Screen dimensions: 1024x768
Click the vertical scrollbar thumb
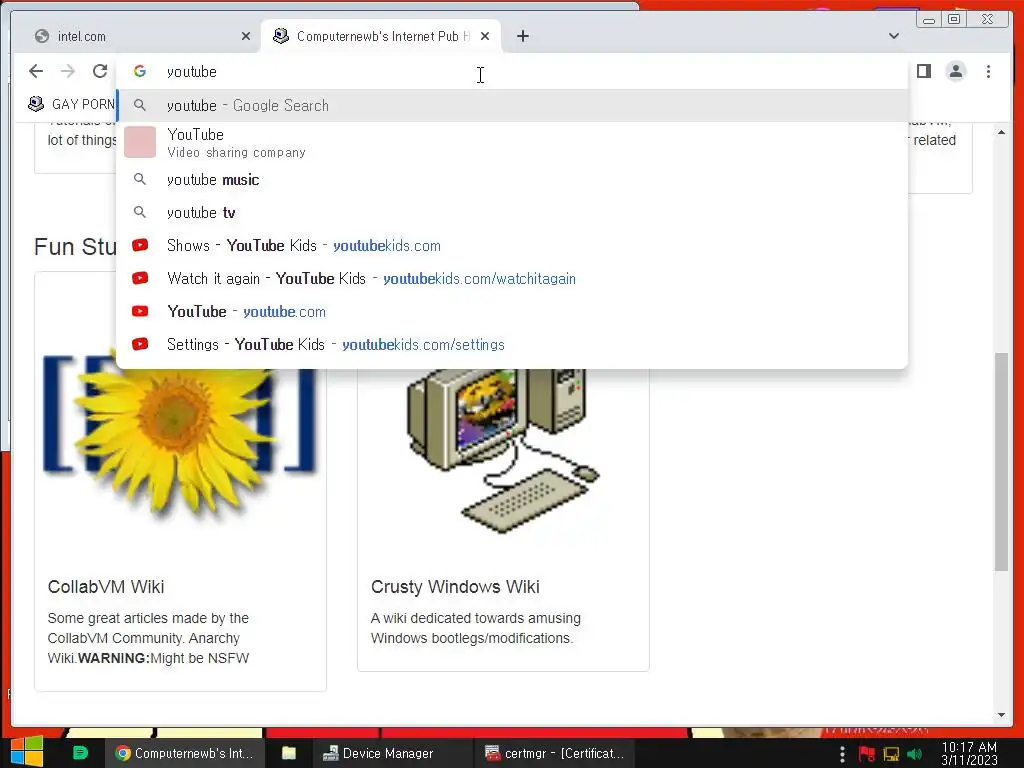(1001, 462)
